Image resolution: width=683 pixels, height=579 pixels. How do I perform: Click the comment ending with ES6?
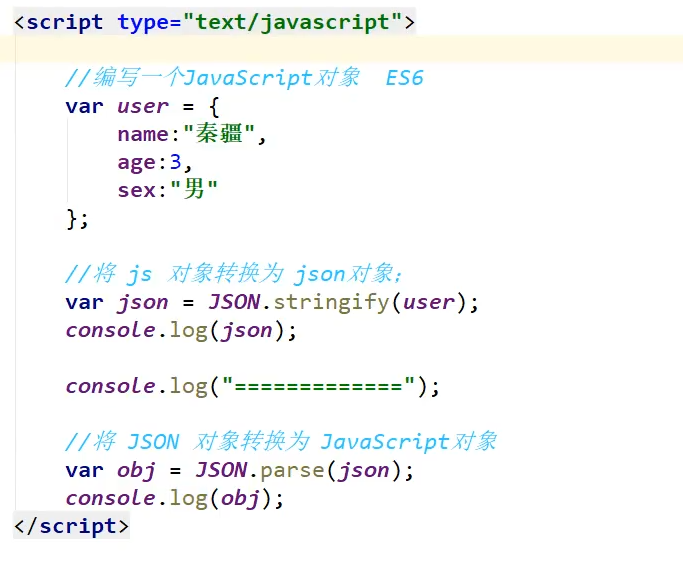(x=244, y=78)
